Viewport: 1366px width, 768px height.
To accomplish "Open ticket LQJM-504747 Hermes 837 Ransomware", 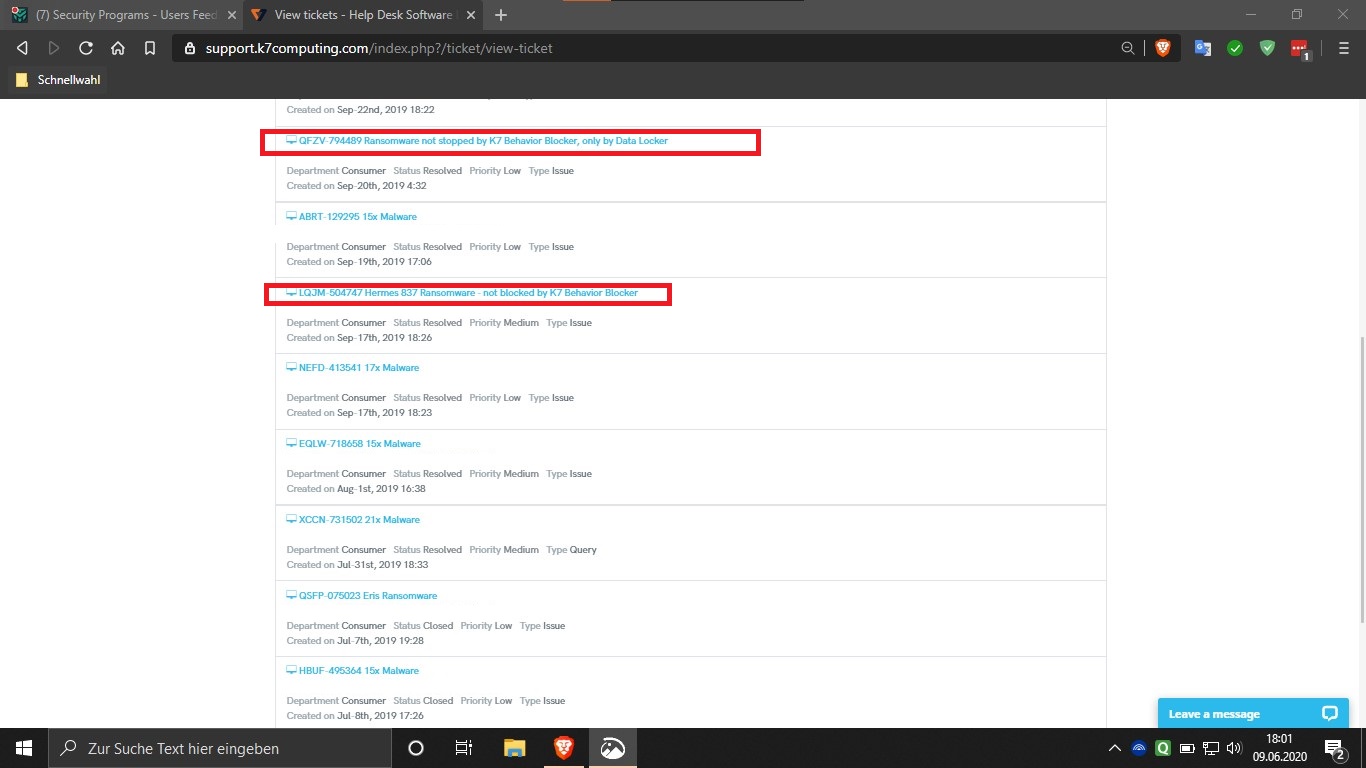I will [468, 293].
